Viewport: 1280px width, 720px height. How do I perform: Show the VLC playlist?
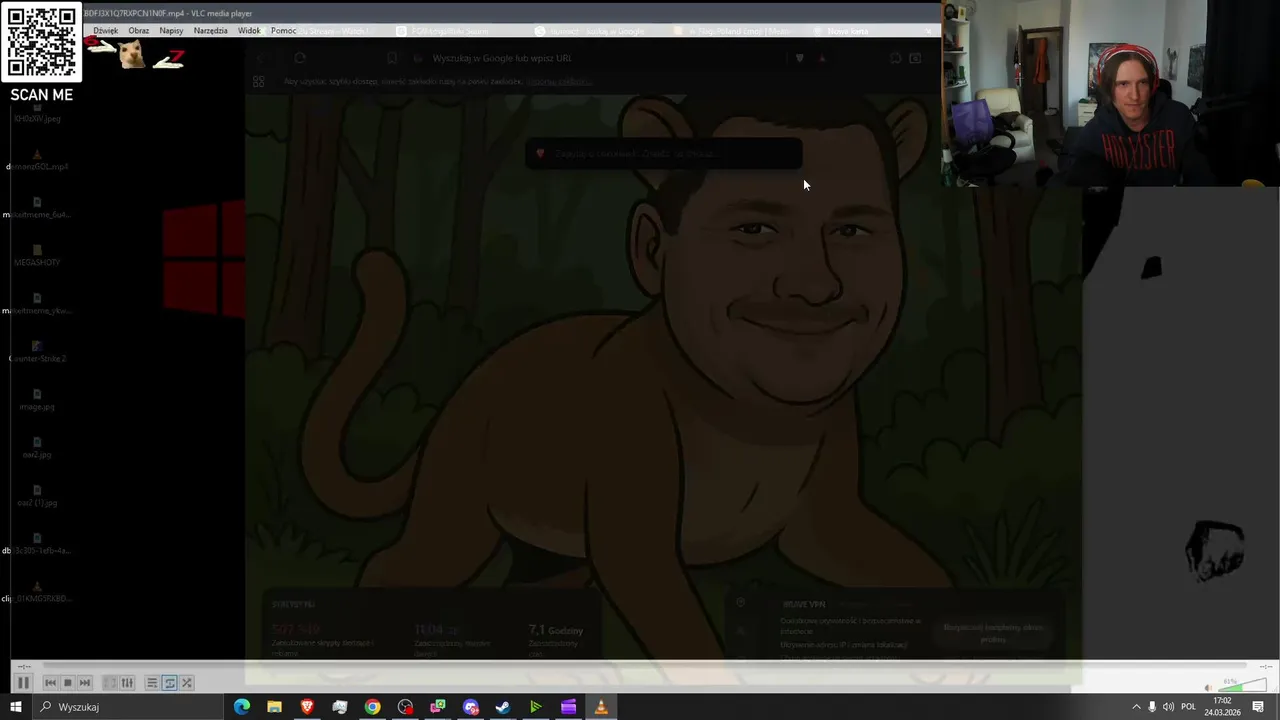(152, 683)
